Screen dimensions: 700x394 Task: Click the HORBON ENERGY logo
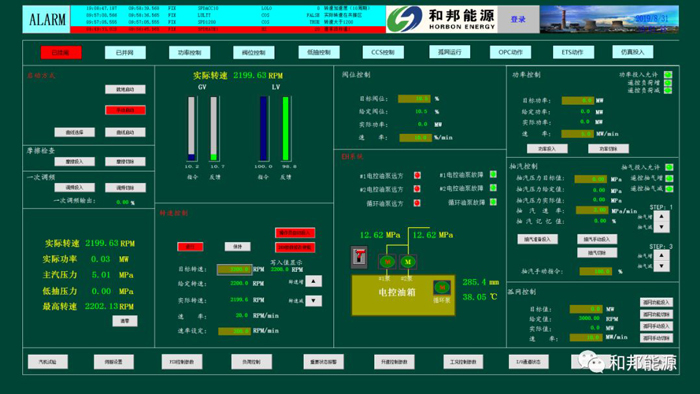442,19
